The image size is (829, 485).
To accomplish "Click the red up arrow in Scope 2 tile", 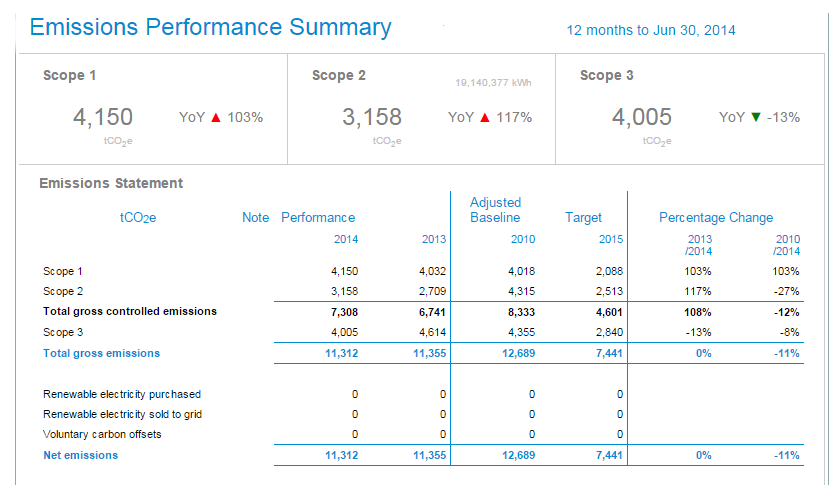I will point(484,117).
